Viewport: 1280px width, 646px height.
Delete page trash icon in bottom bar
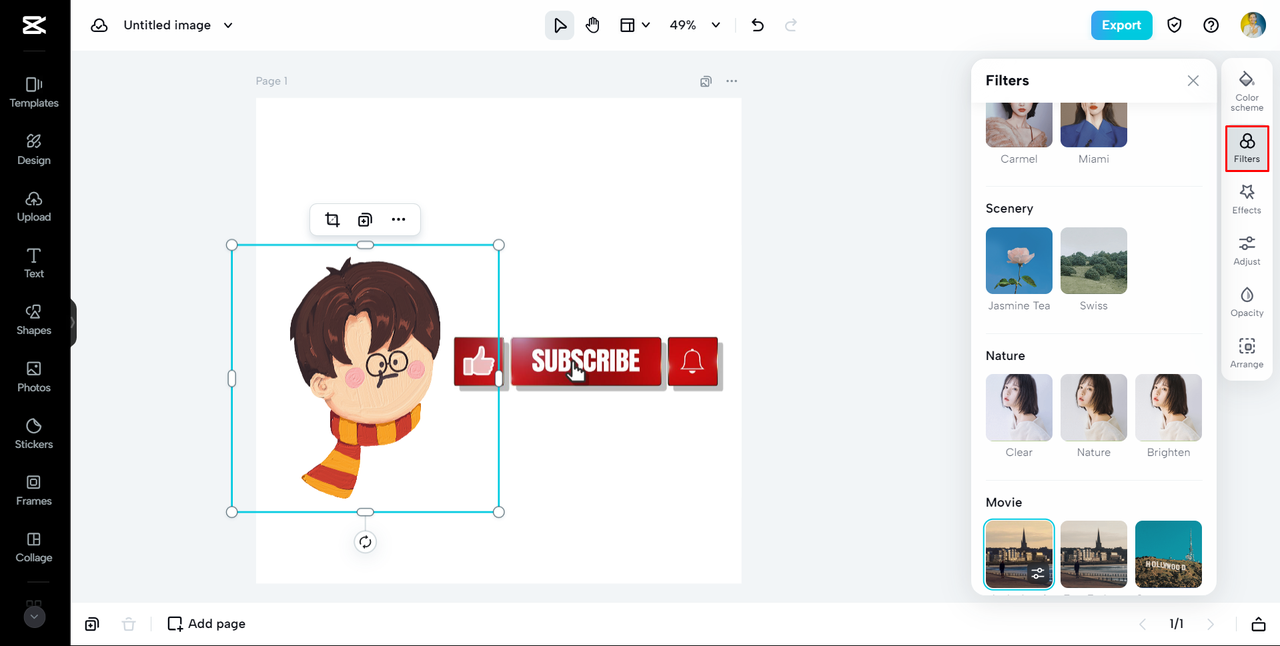128,624
